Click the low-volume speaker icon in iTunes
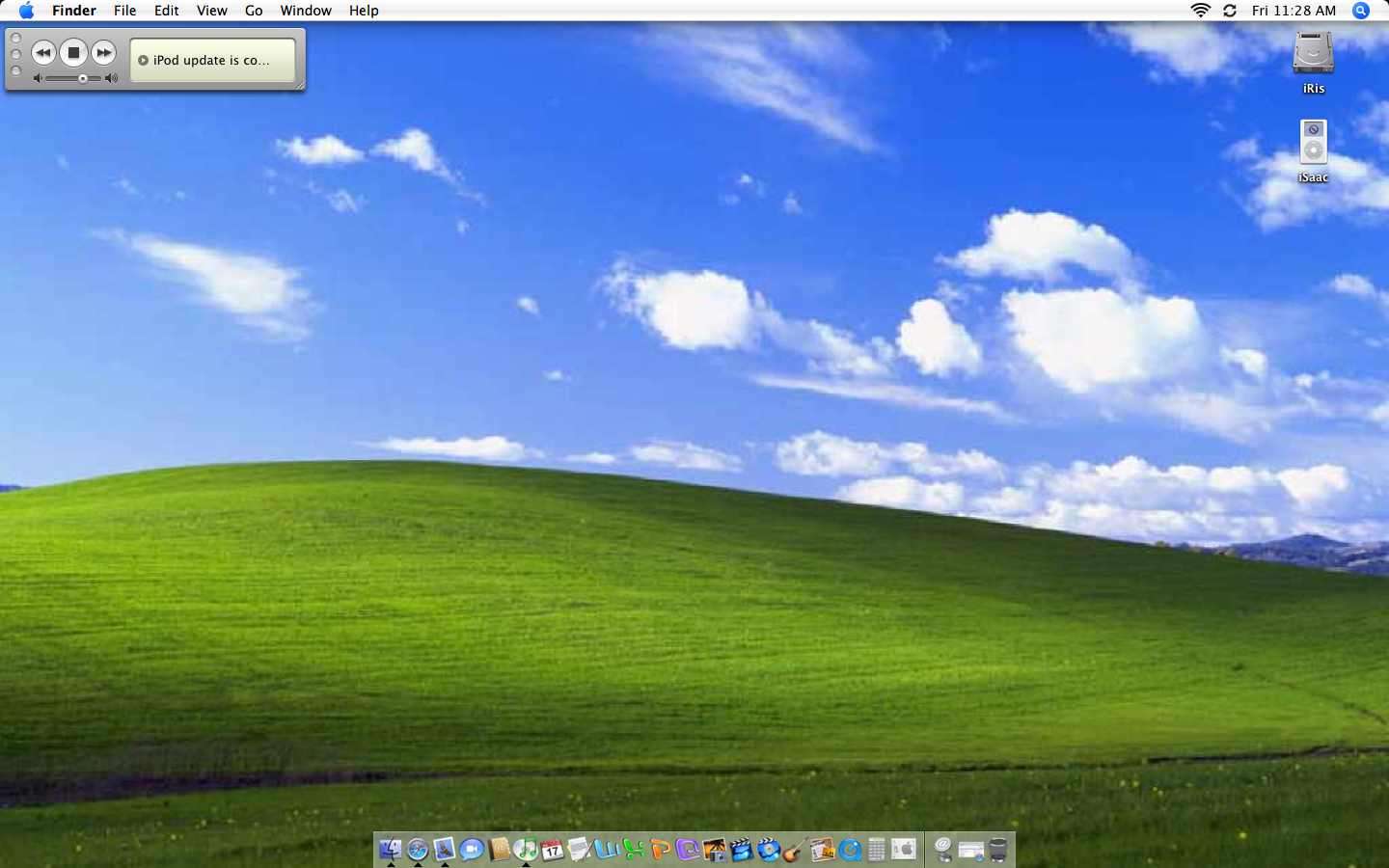This screenshot has height=868, width=1389. tap(38, 78)
